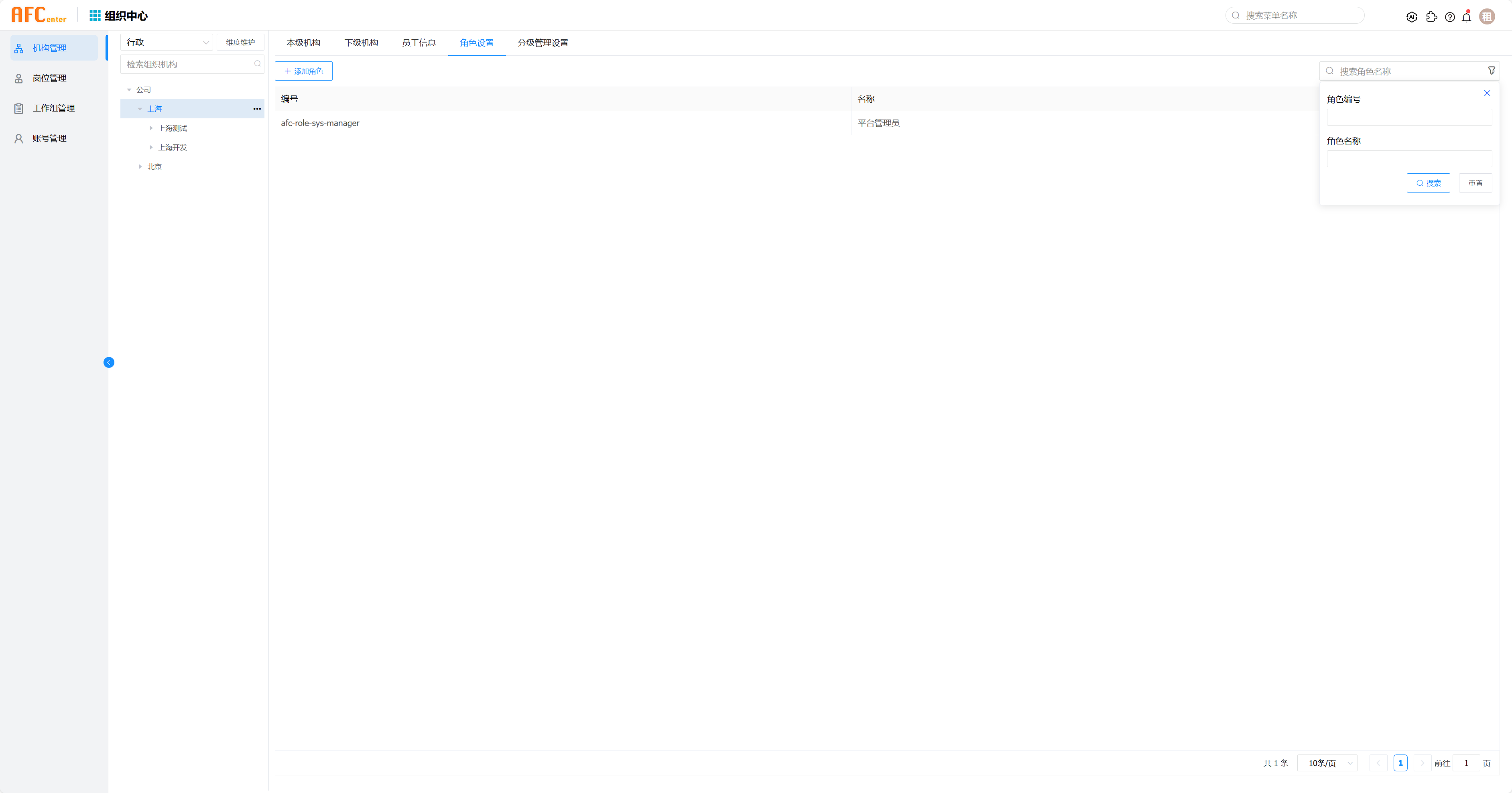This screenshot has width=1512, height=793.
Task: Click the AI assistant icon in header
Action: (x=1412, y=17)
